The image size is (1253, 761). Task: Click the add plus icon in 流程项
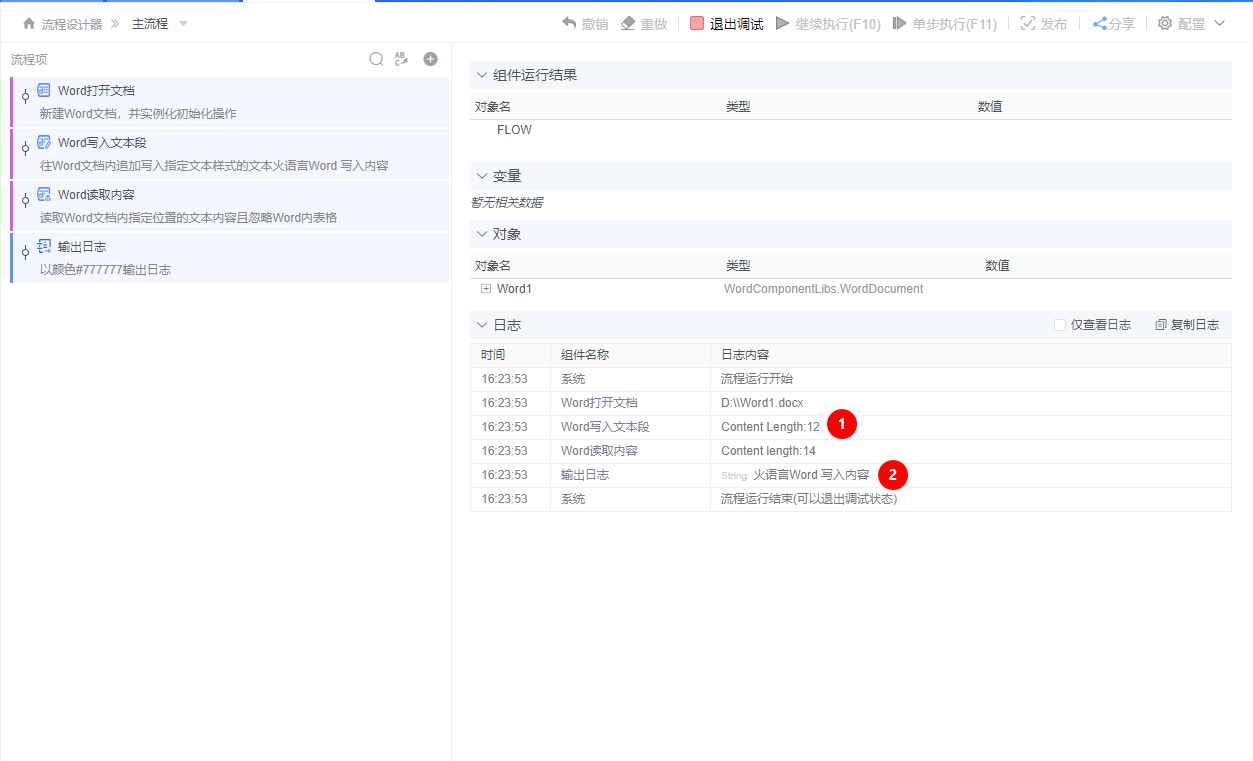[430, 59]
